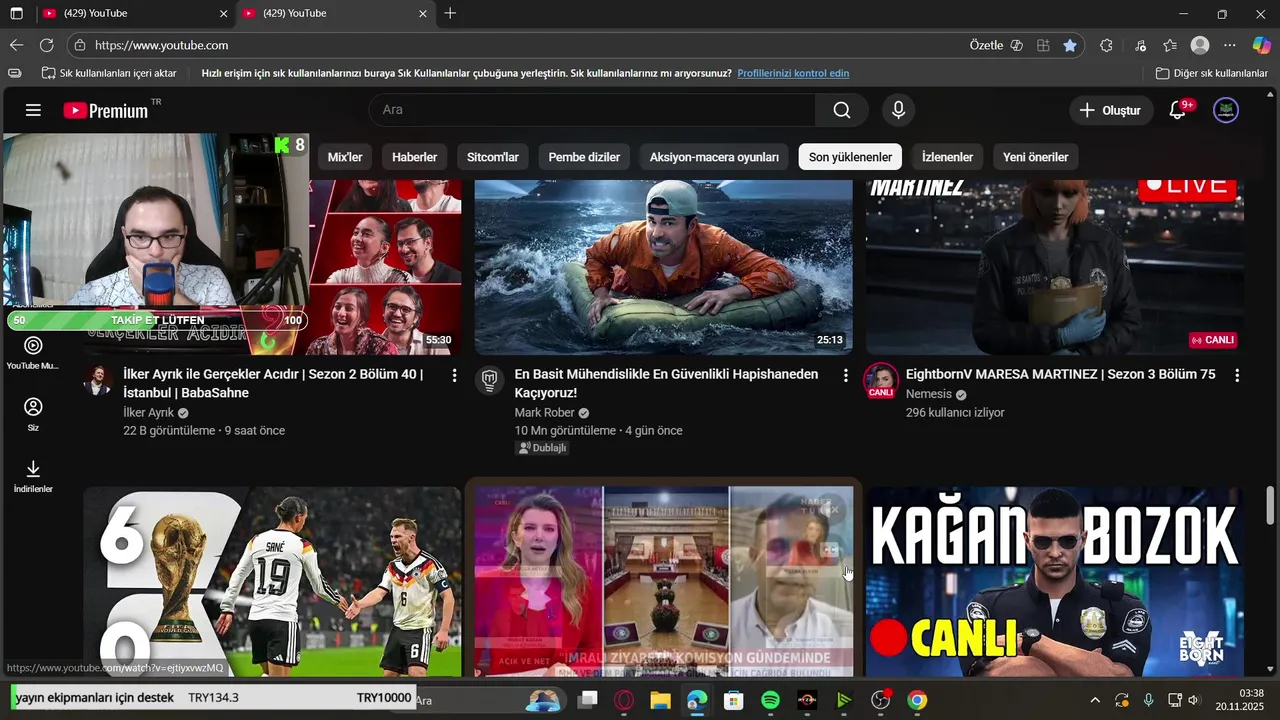The height and width of the screenshot is (720, 1280).
Task: Select the İzlenenler chip
Action: 947,157
